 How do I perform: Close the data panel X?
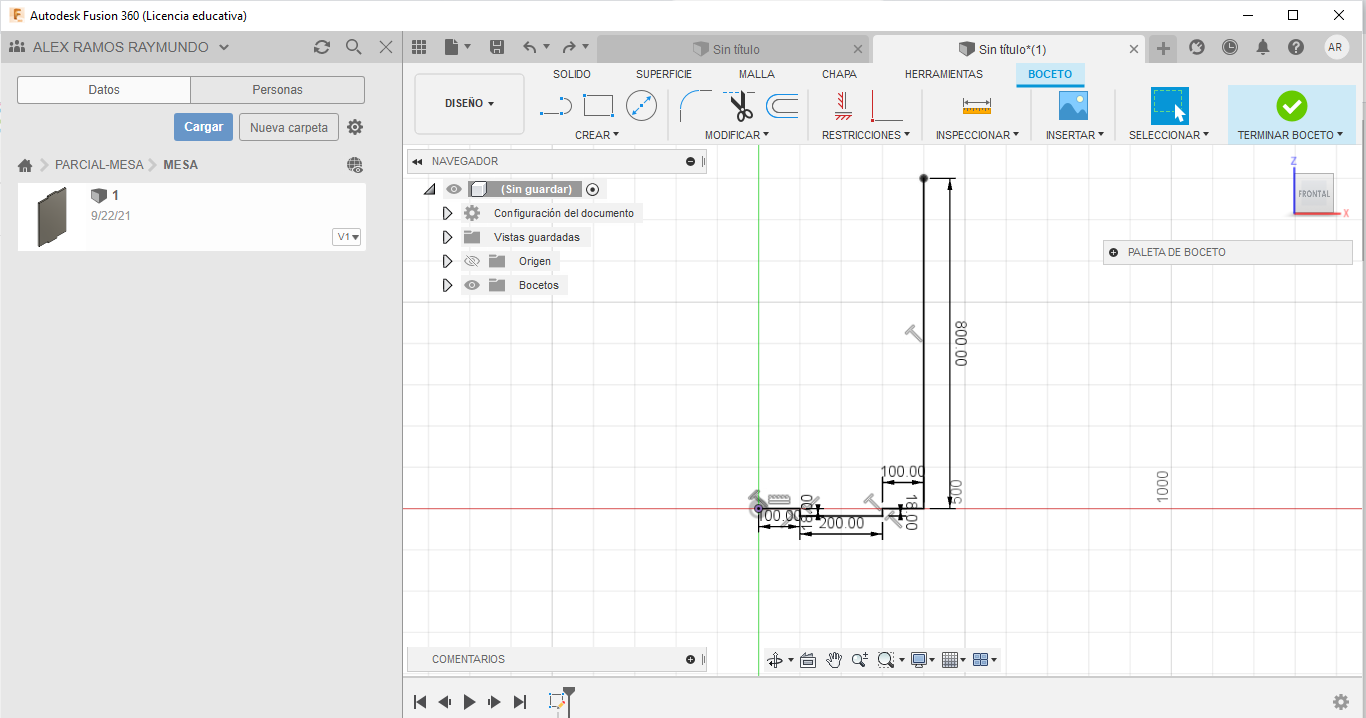tap(386, 47)
